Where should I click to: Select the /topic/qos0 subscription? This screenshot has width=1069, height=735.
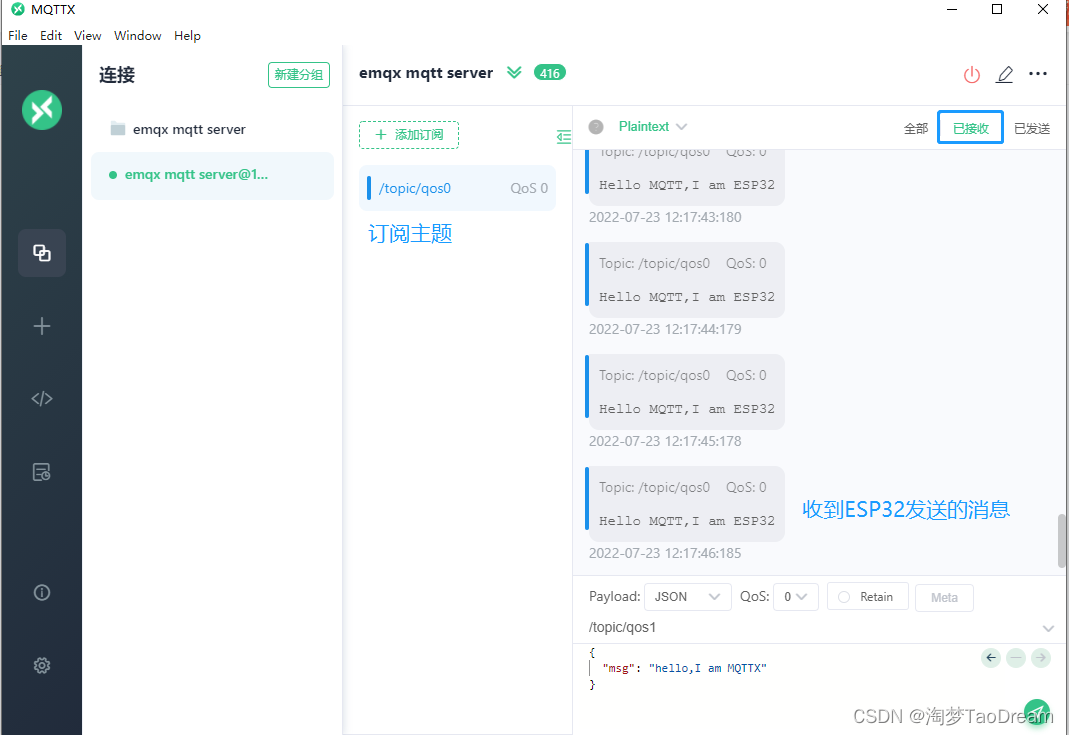(x=457, y=188)
